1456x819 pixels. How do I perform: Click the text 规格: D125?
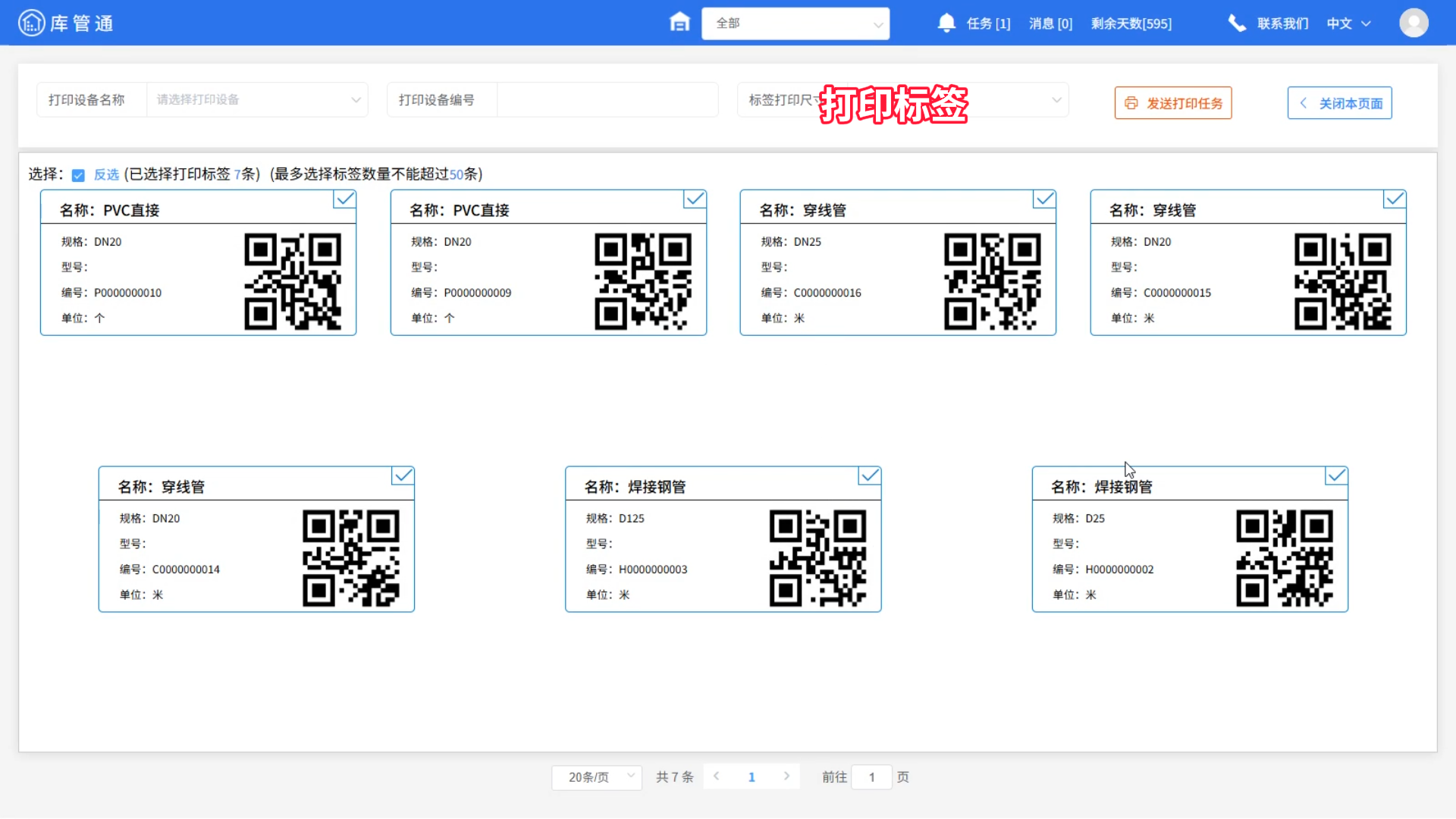click(x=615, y=519)
